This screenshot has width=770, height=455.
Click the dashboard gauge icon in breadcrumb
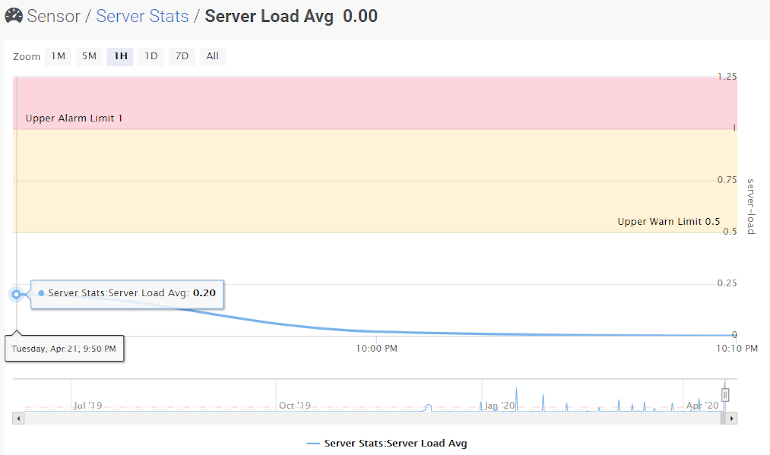tap(13, 16)
